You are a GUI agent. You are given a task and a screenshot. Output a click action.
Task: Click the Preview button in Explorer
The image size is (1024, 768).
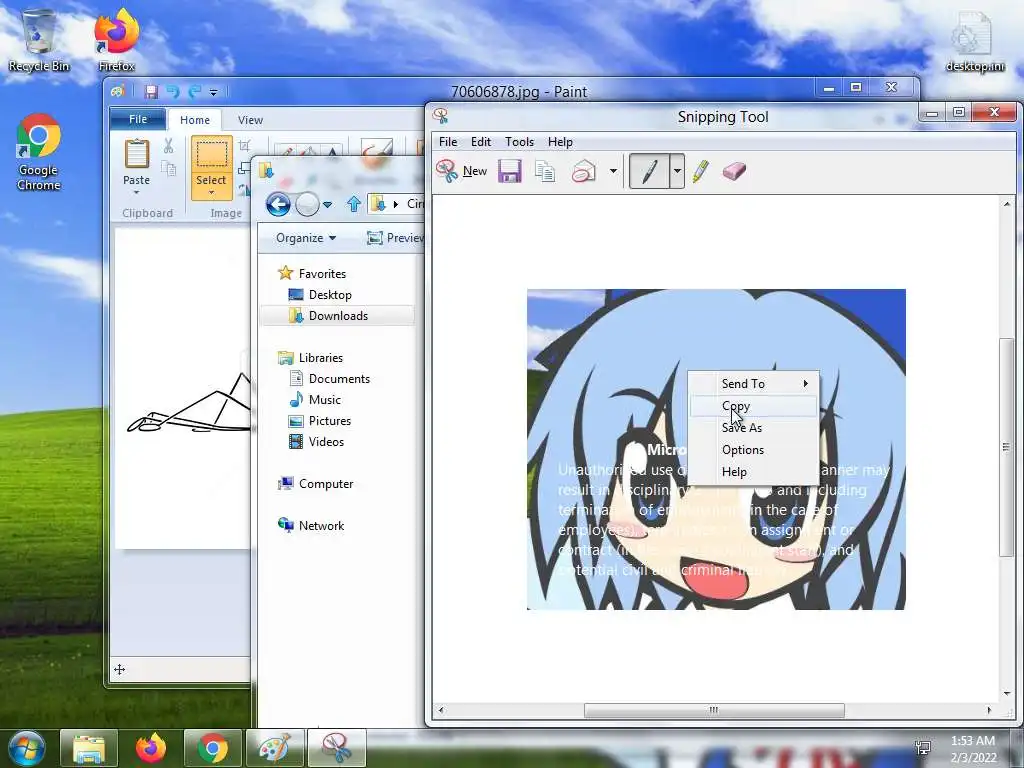click(396, 238)
